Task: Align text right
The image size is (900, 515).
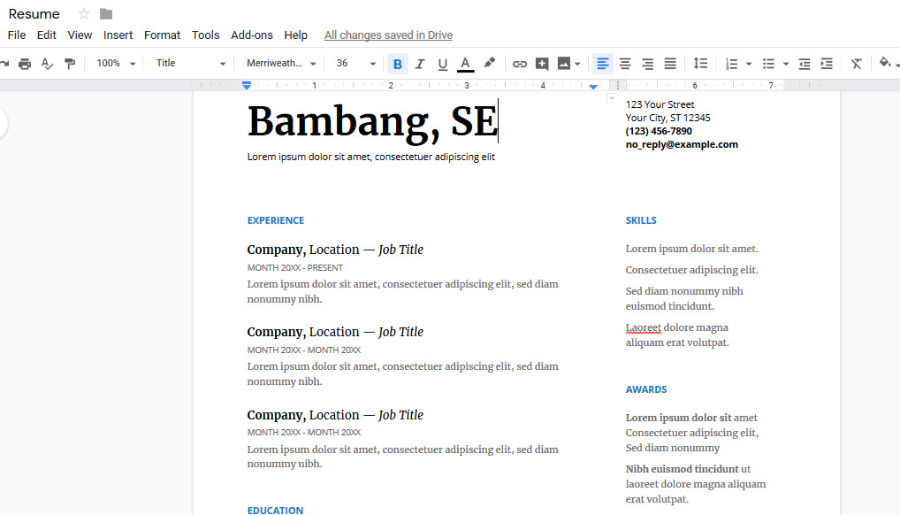Action: [x=647, y=64]
